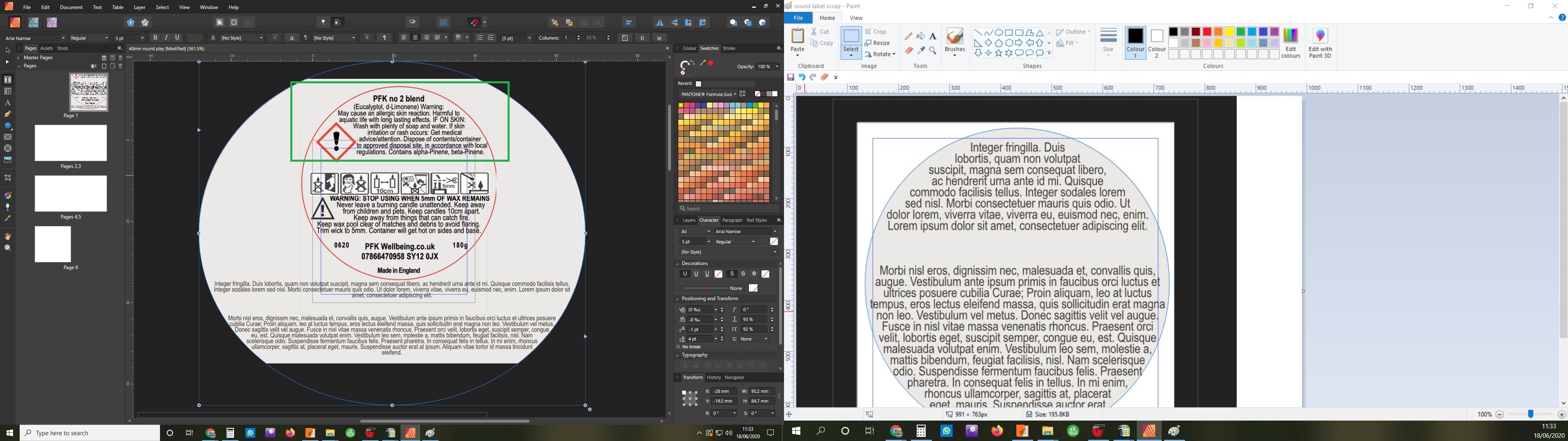Switch to the Stroke tab

[728, 48]
